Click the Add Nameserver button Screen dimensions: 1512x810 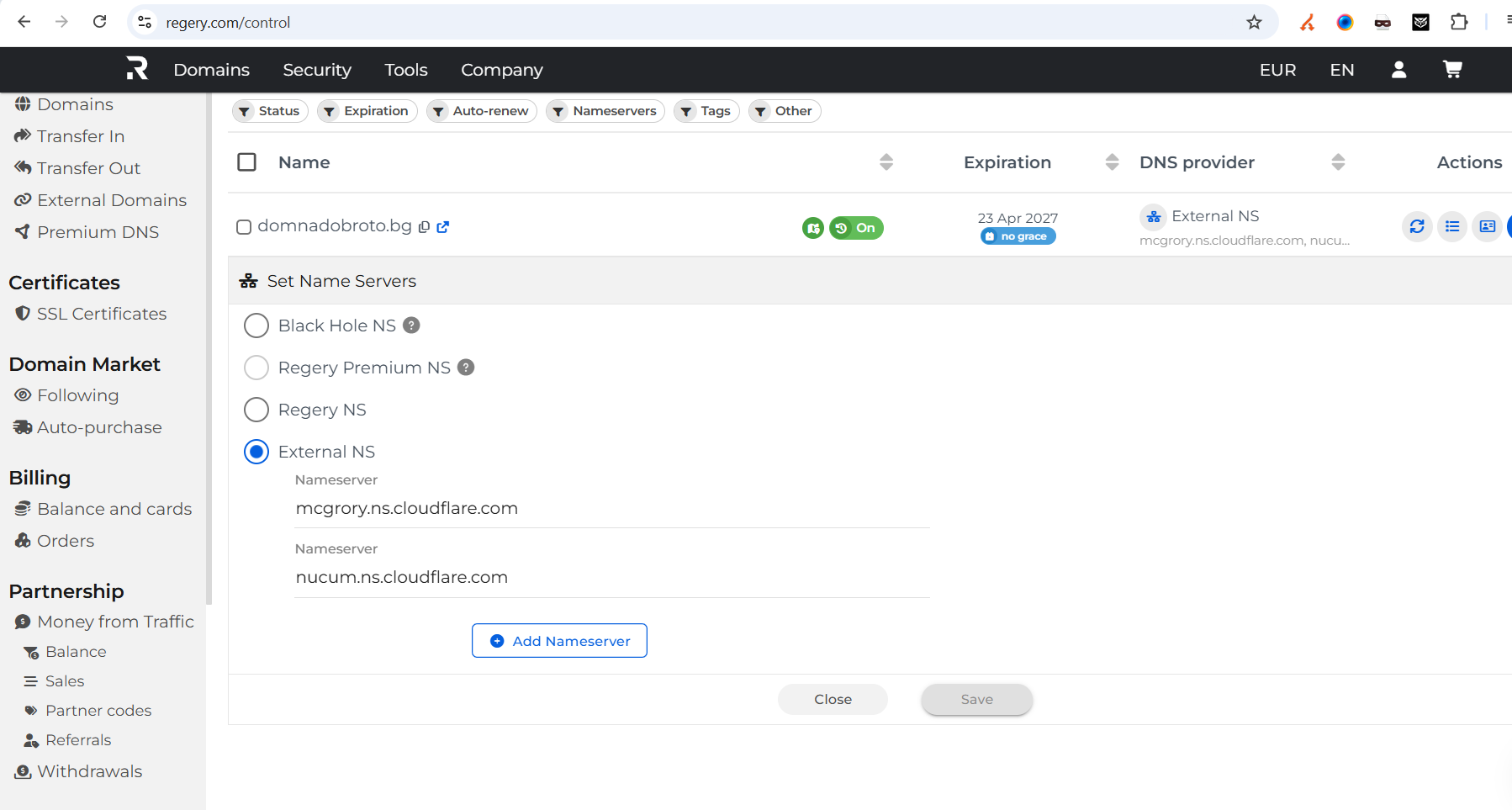[559, 641]
